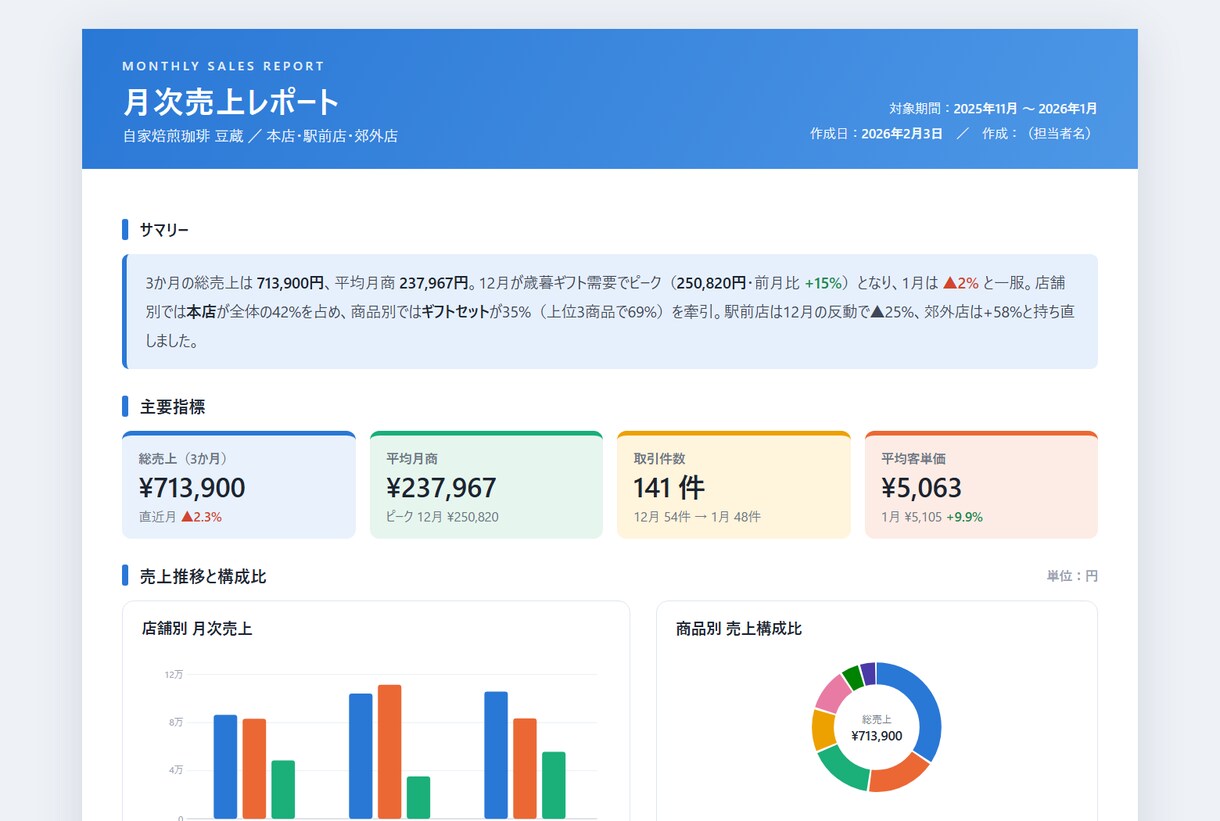The width and height of the screenshot is (1220, 821).
Task: Click 直近月 ▲2.3% in the 総売上 card
Action: [x=180, y=517]
